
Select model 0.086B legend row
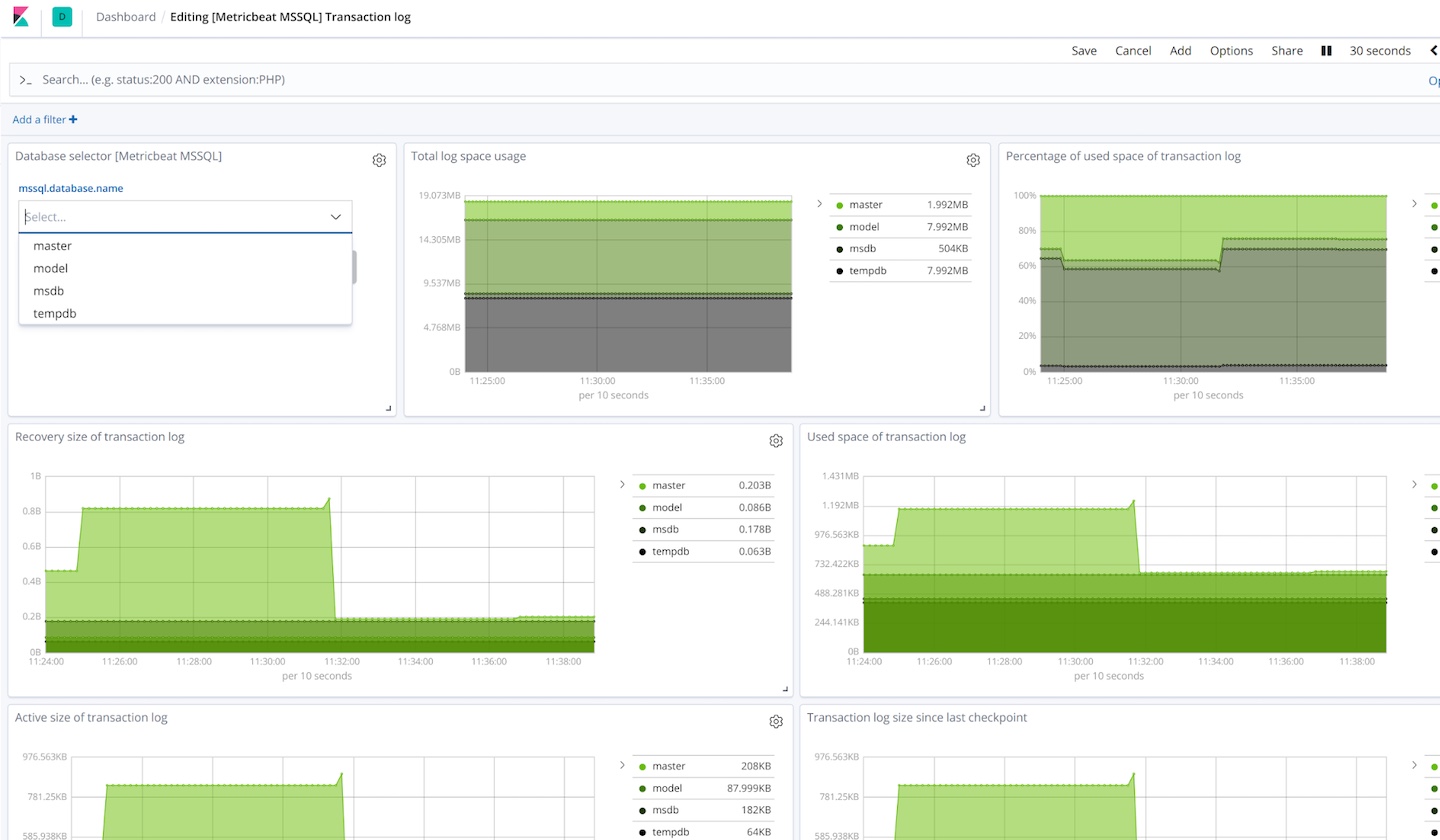coord(703,508)
